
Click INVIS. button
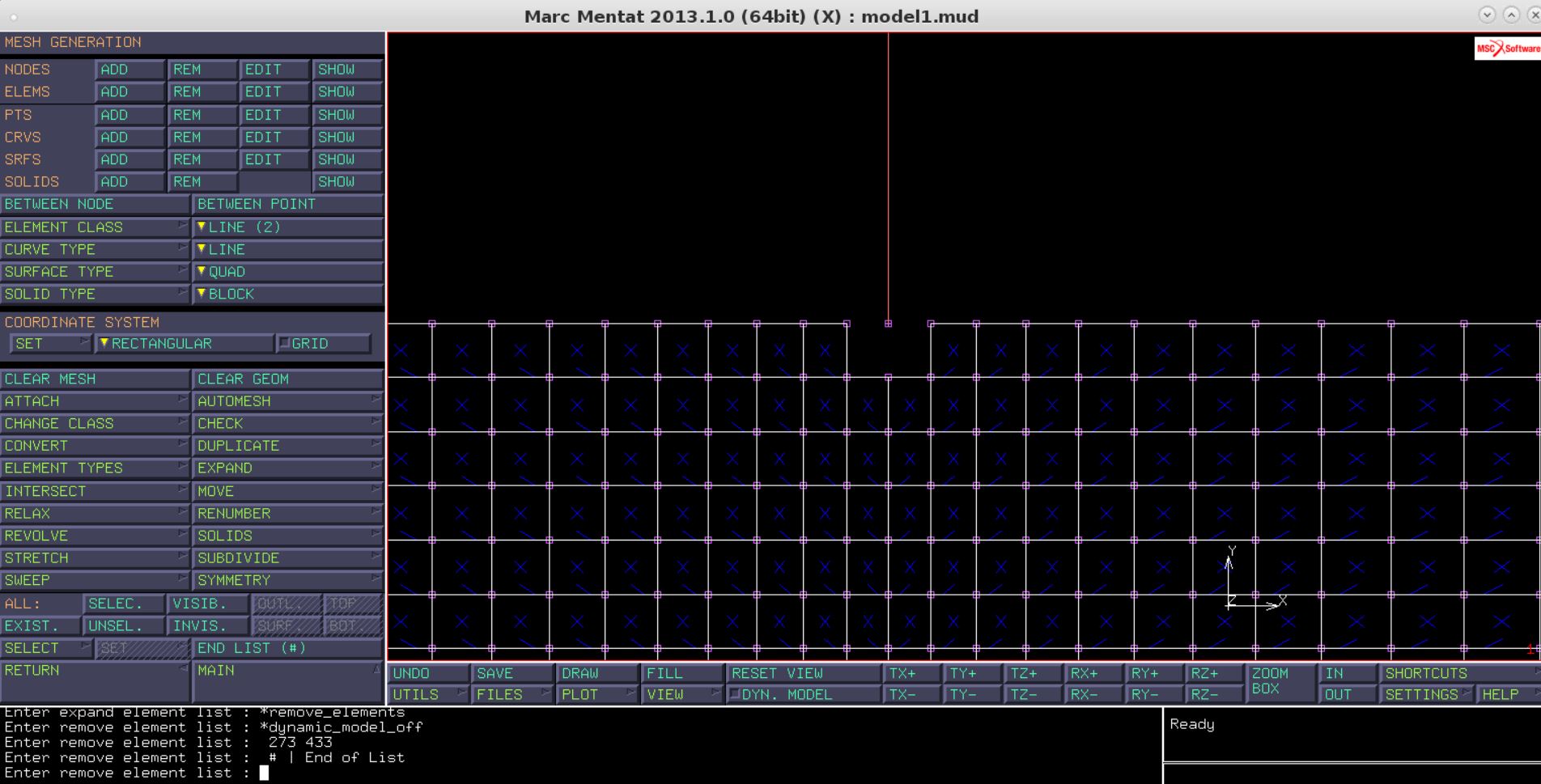click(207, 626)
